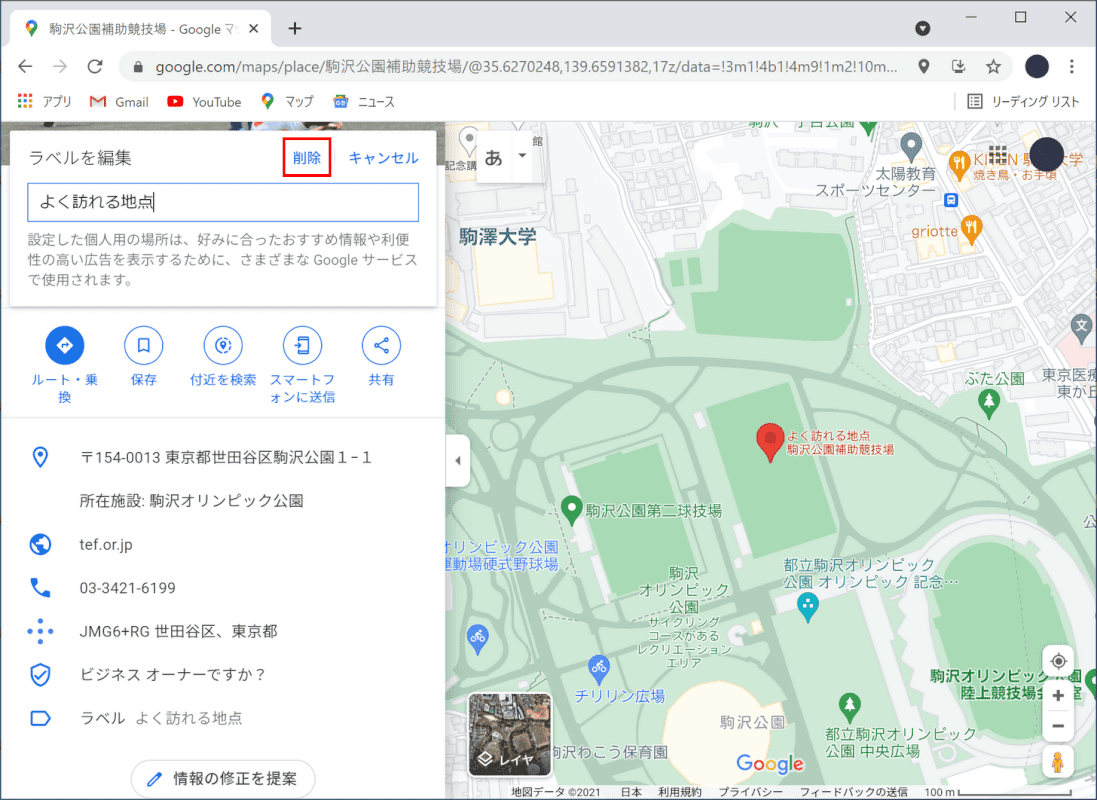1097x800 pixels.
Task: Click the 削除 (delete) label button
Action: [x=306, y=157]
